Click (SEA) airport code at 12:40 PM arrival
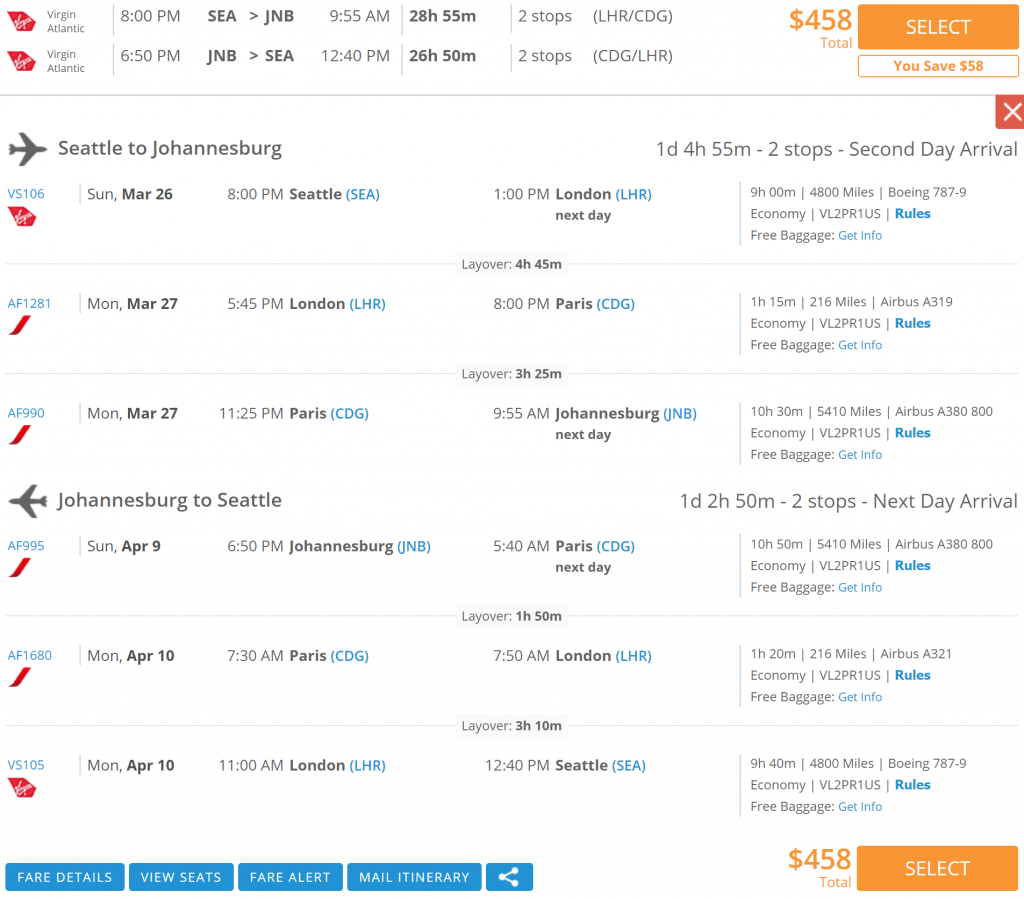Viewport: 1024px width, 899px height. coord(629,766)
